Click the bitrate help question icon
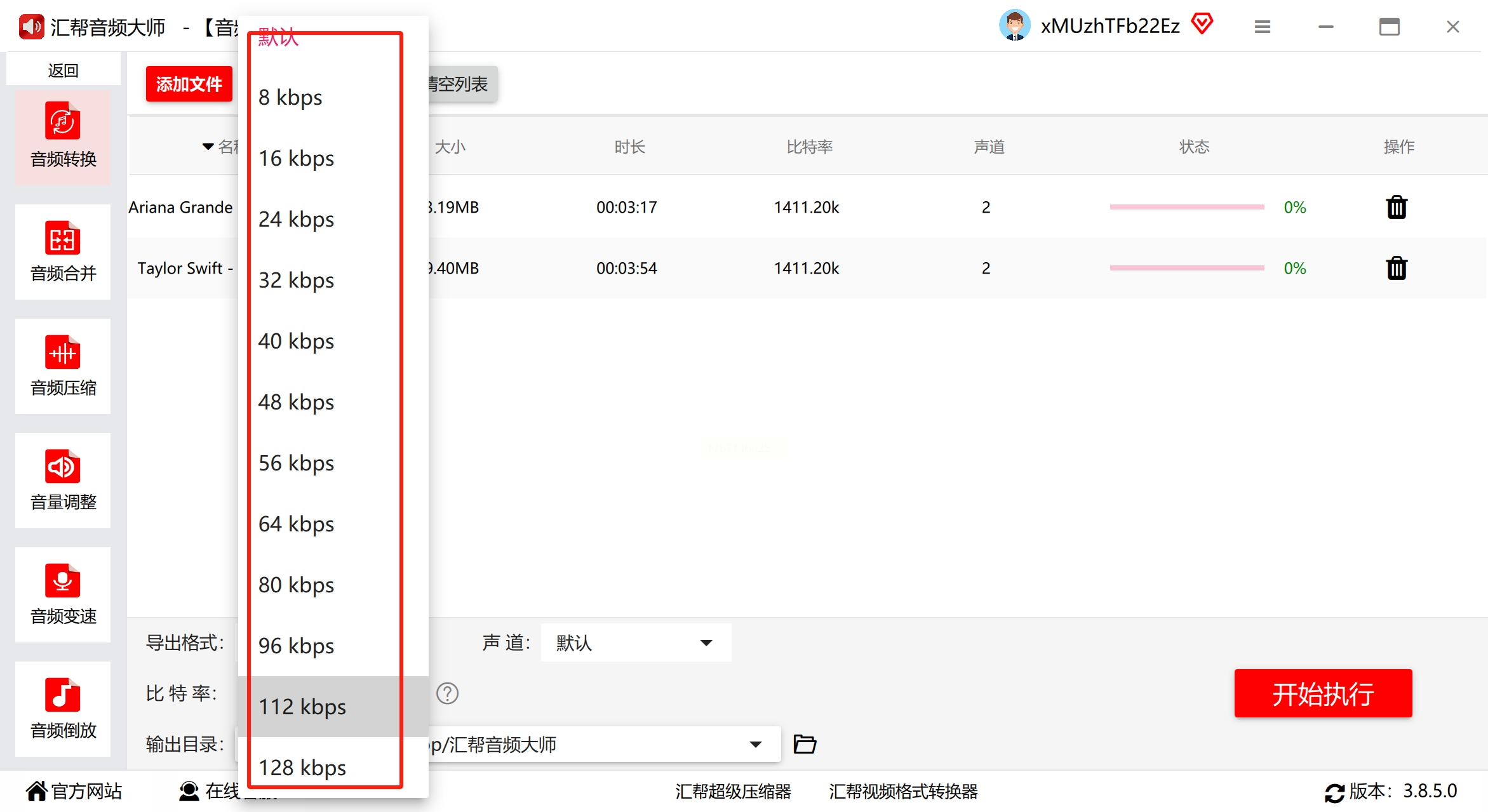The width and height of the screenshot is (1488, 812). pyautogui.click(x=447, y=693)
